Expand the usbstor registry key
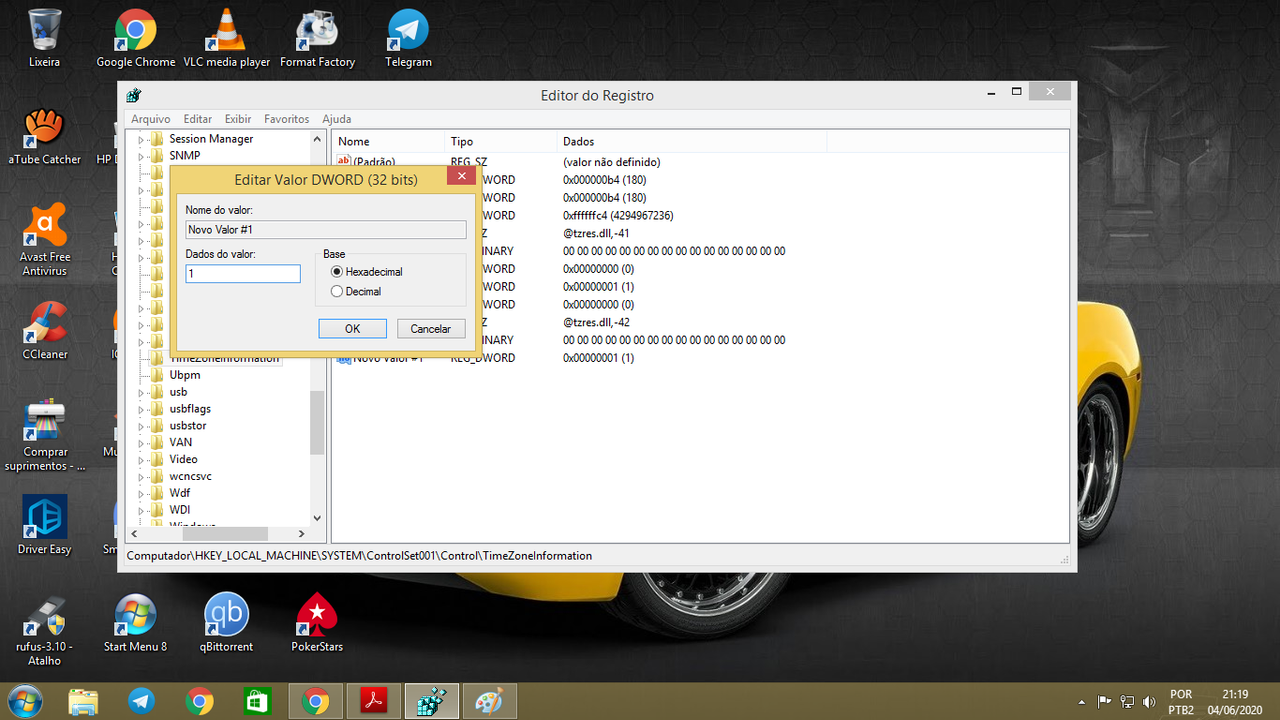 141,426
